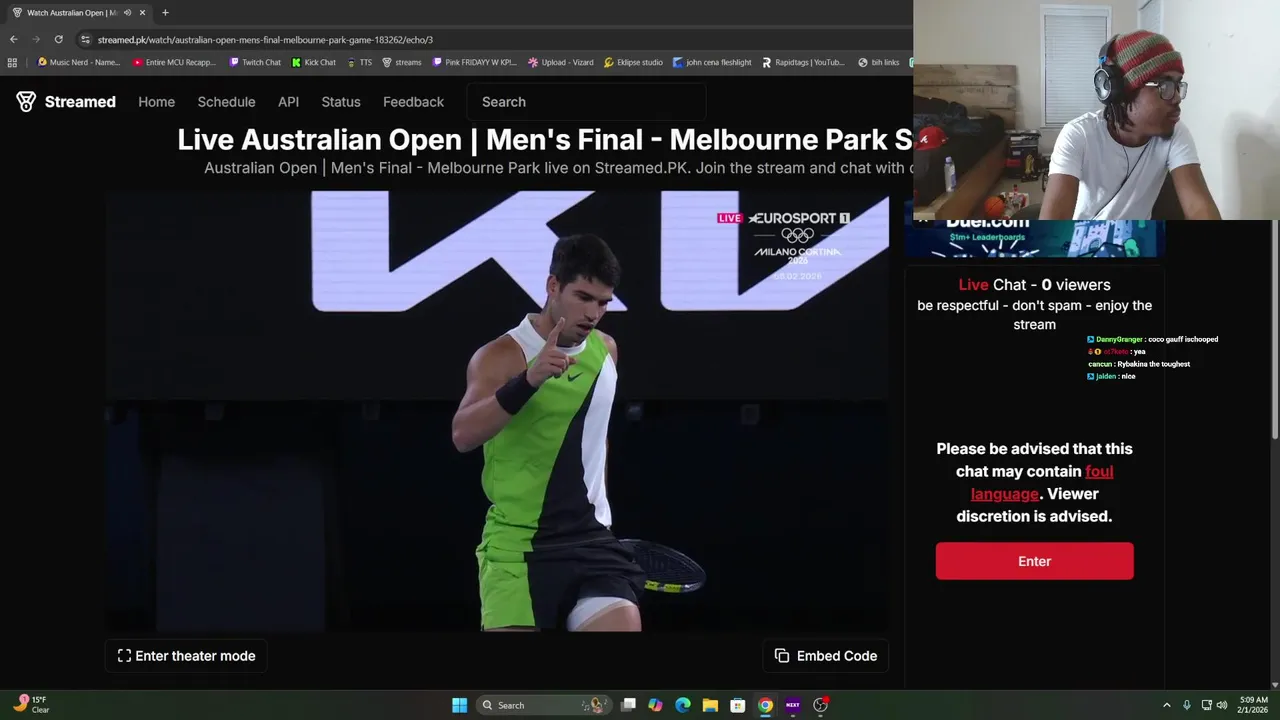The width and height of the screenshot is (1280, 720).
Task: Go to the Home nav item
Action: pyautogui.click(x=156, y=102)
